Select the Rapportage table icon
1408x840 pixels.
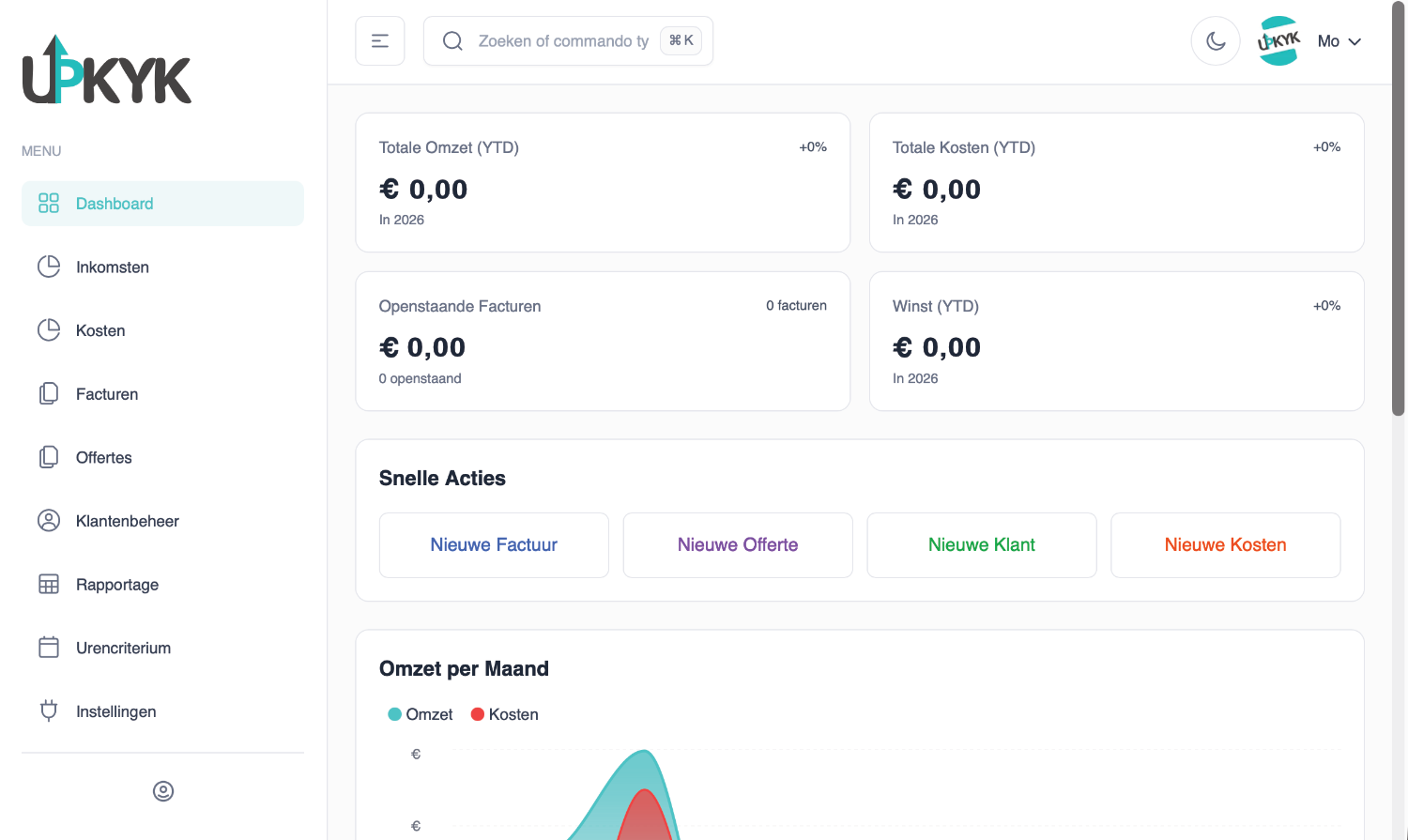click(48, 584)
